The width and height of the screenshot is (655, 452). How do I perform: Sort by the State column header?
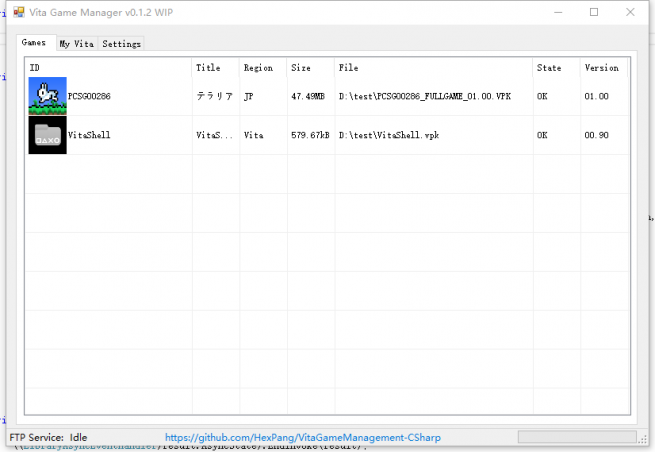[x=556, y=68]
